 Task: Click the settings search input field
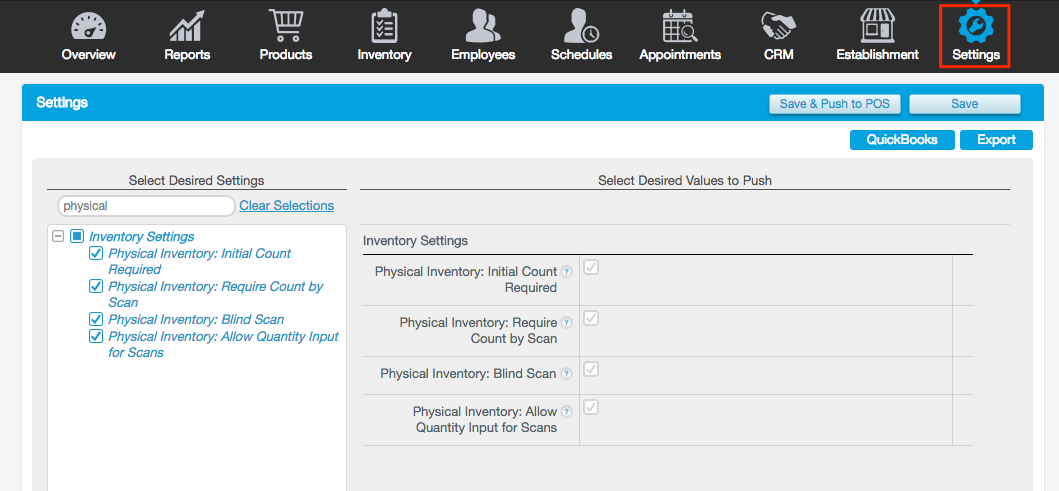pos(146,206)
